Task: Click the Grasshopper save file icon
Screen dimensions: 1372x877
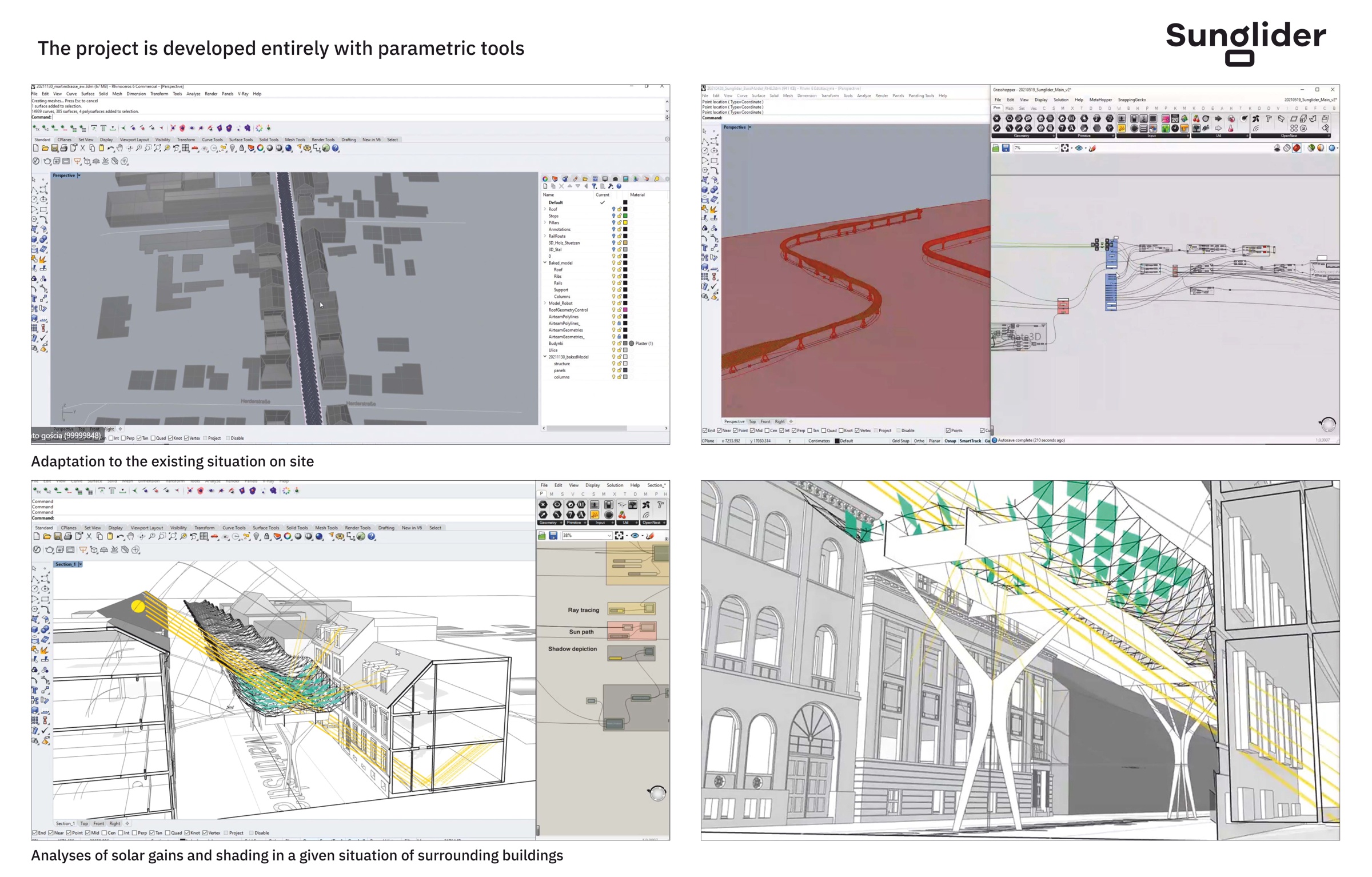Action: 1006,148
